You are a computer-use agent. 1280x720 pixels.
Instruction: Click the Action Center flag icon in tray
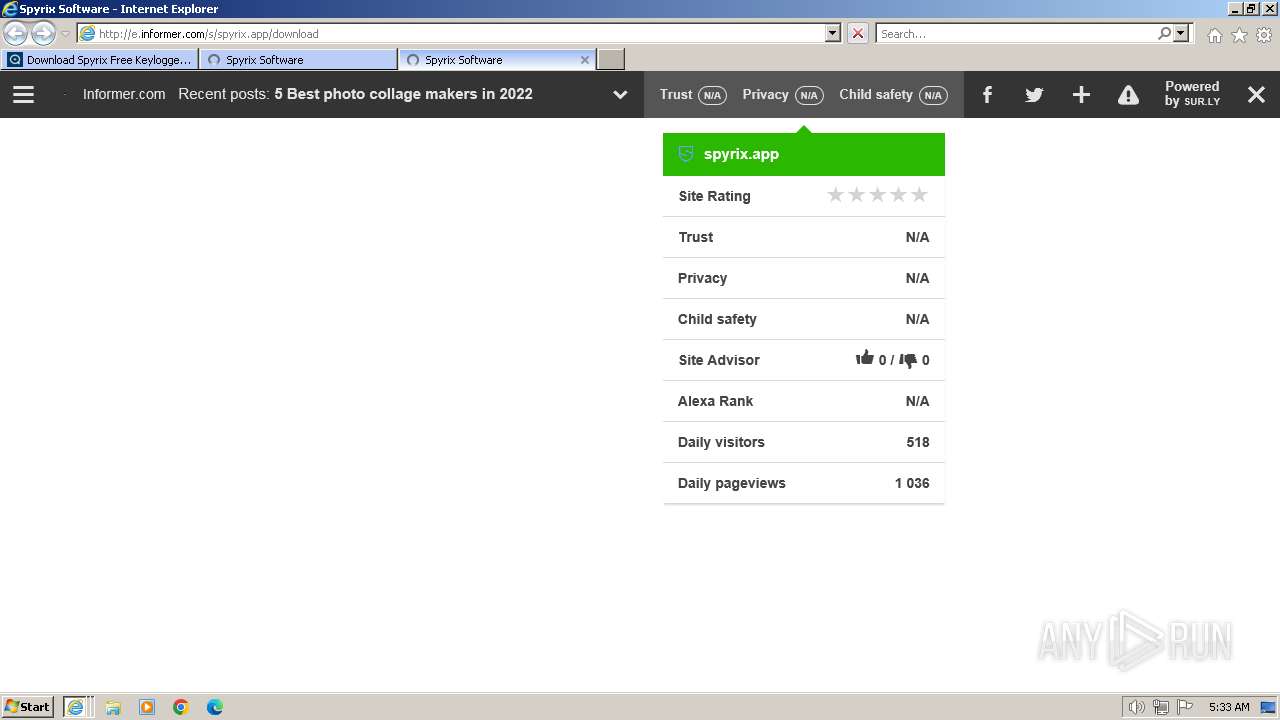[1185, 707]
